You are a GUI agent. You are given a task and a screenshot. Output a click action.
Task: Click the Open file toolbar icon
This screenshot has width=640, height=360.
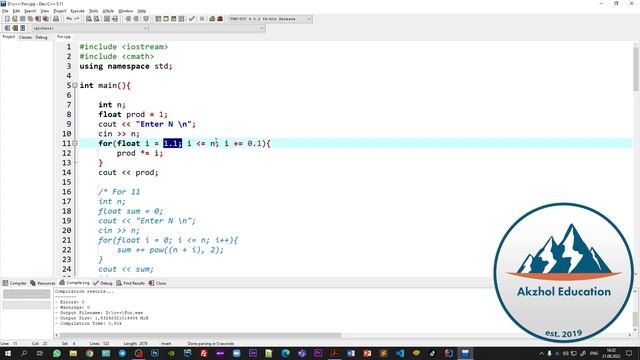click(15, 19)
